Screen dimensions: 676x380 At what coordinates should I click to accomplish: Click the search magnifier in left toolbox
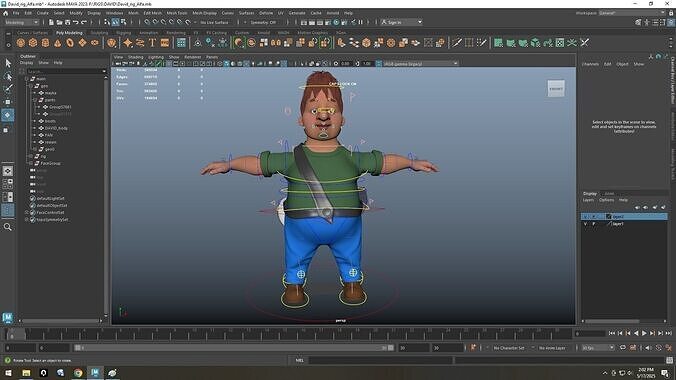pyautogui.click(x=8, y=227)
